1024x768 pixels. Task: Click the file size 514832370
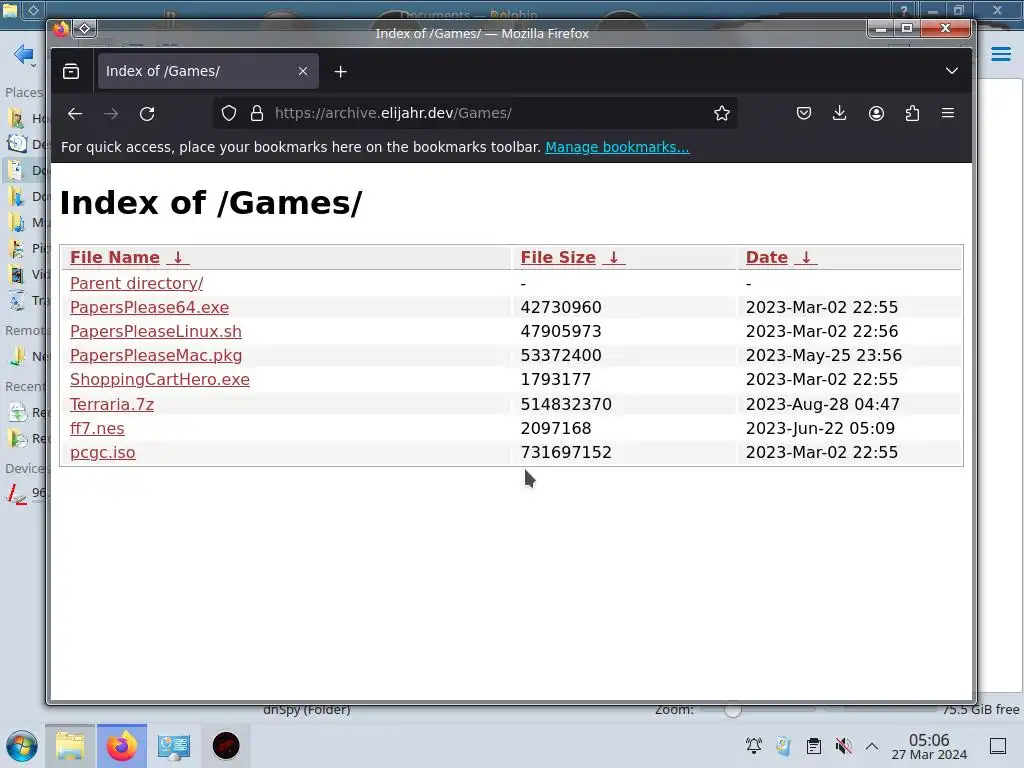(566, 405)
